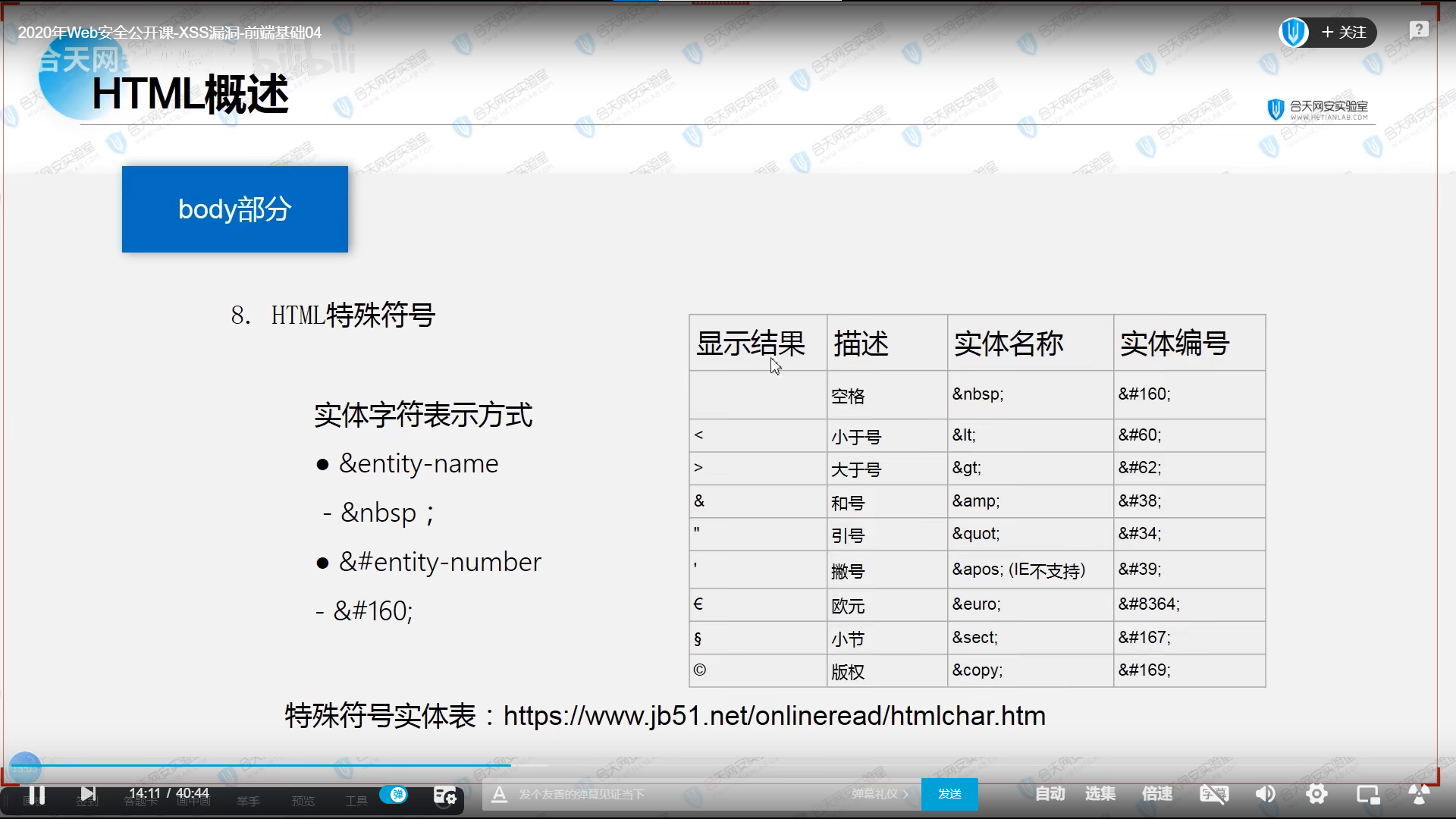This screenshot has width=1456, height=819.
Task: Mute the video volume
Action: tap(1265, 794)
